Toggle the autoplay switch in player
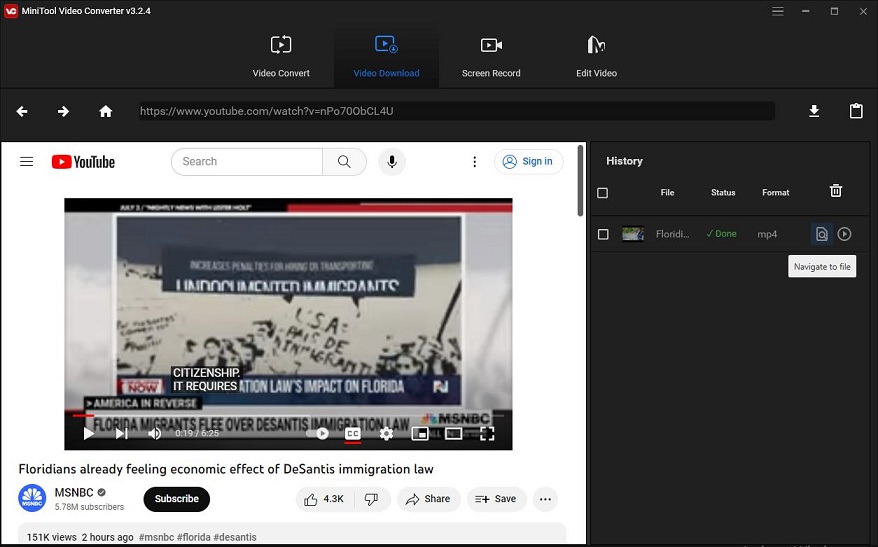878x547 pixels. (318, 433)
